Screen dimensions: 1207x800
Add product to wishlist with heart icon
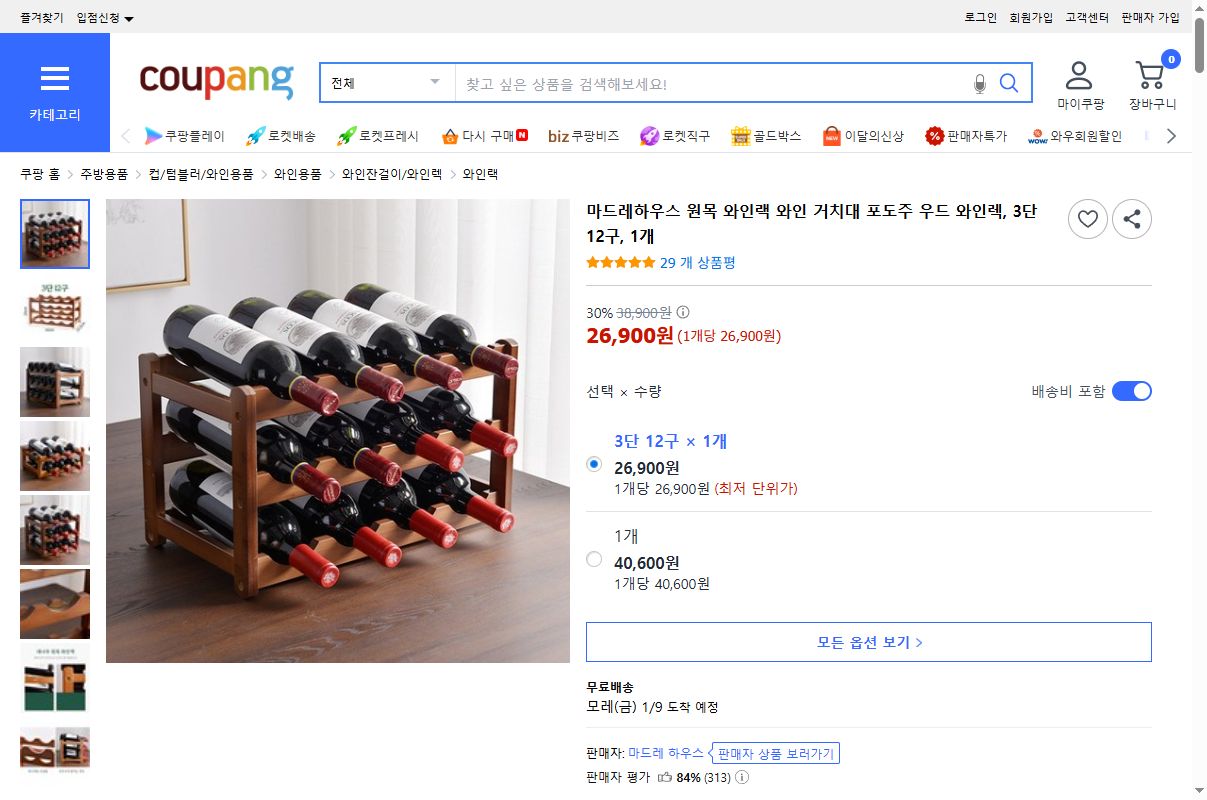point(1088,219)
